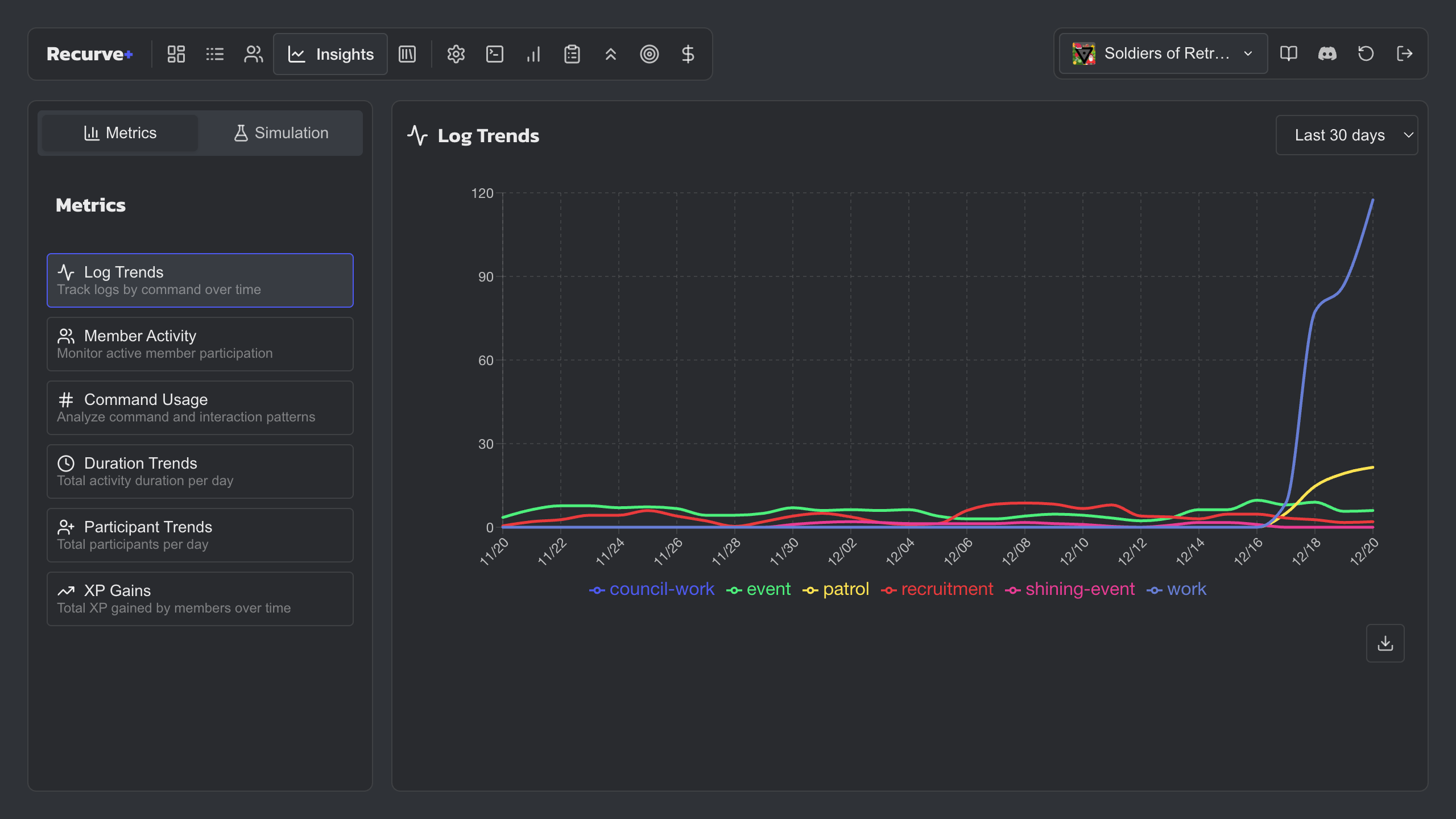Toggle the recruitment series visibility
The width and height of the screenshot is (1456, 819).
tap(948, 589)
